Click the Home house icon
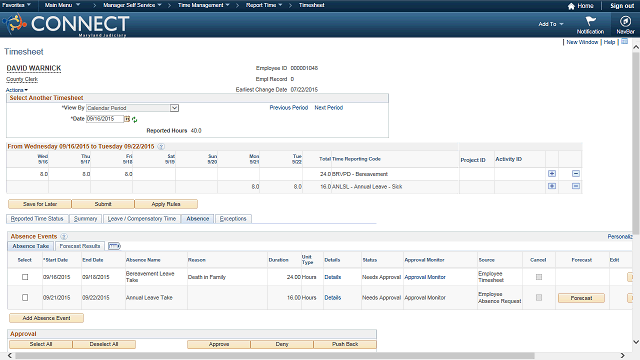 click(x=571, y=6)
